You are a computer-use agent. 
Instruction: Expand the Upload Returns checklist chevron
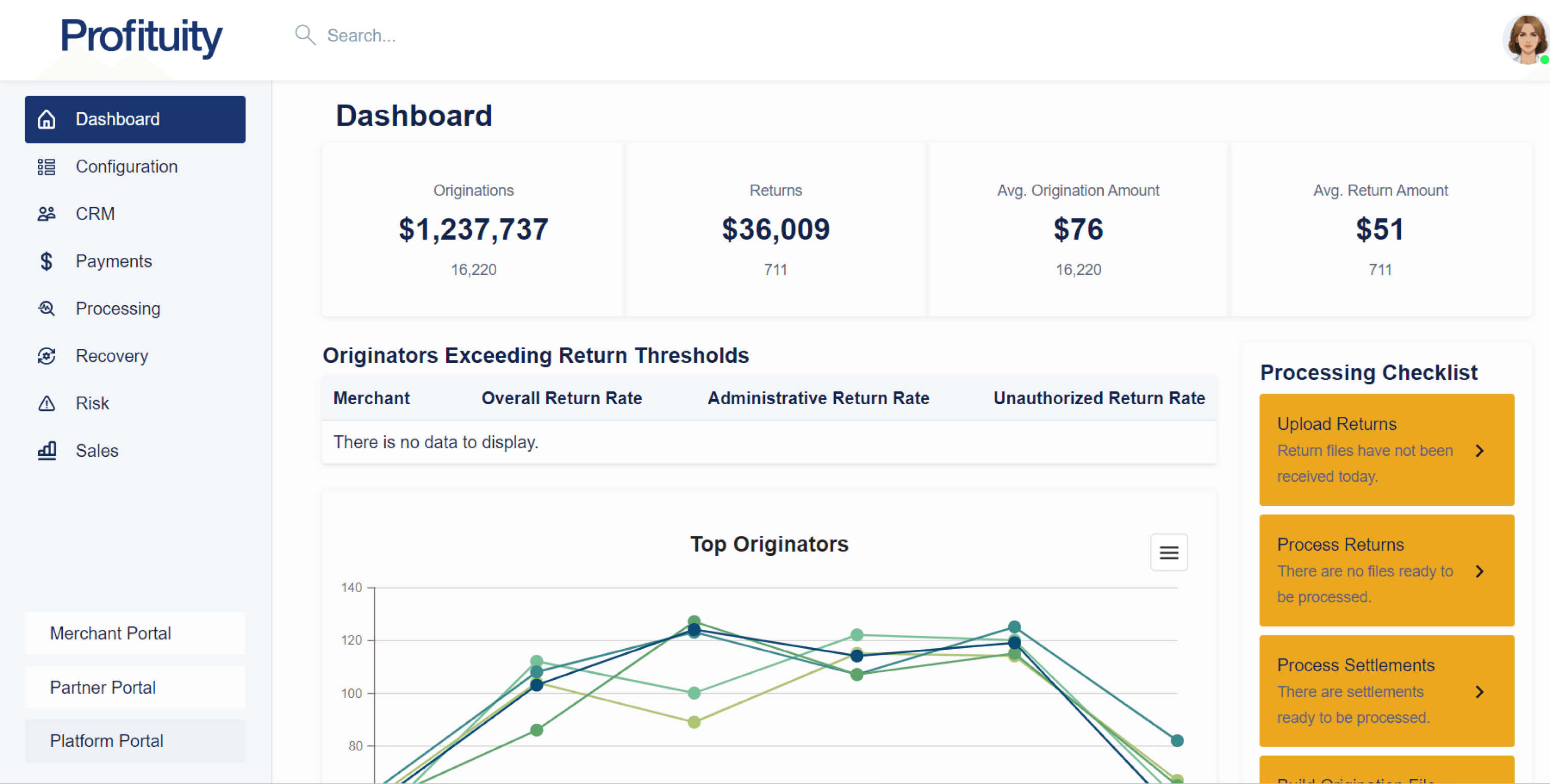pyautogui.click(x=1480, y=451)
